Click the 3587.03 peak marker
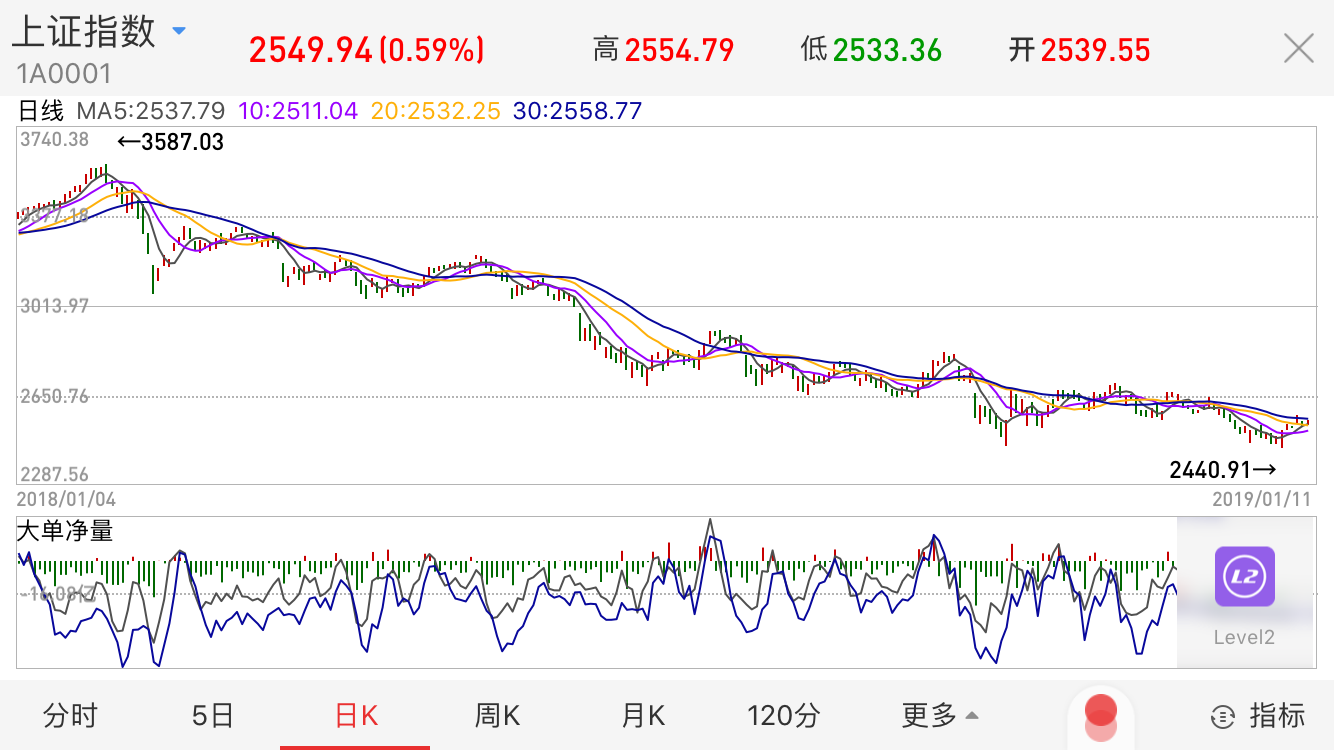The height and width of the screenshot is (750, 1334). click(170, 142)
